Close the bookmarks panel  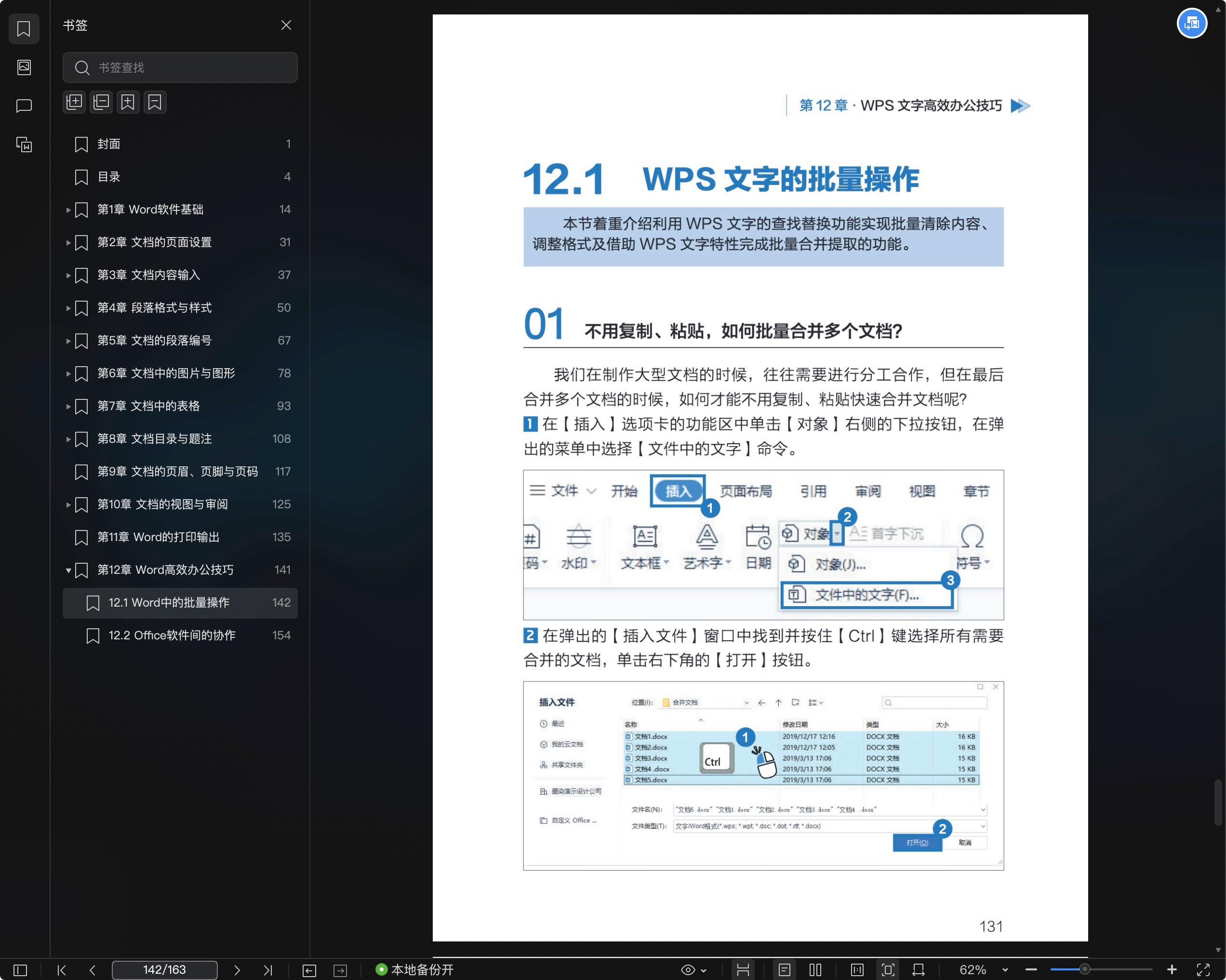coord(286,25)
